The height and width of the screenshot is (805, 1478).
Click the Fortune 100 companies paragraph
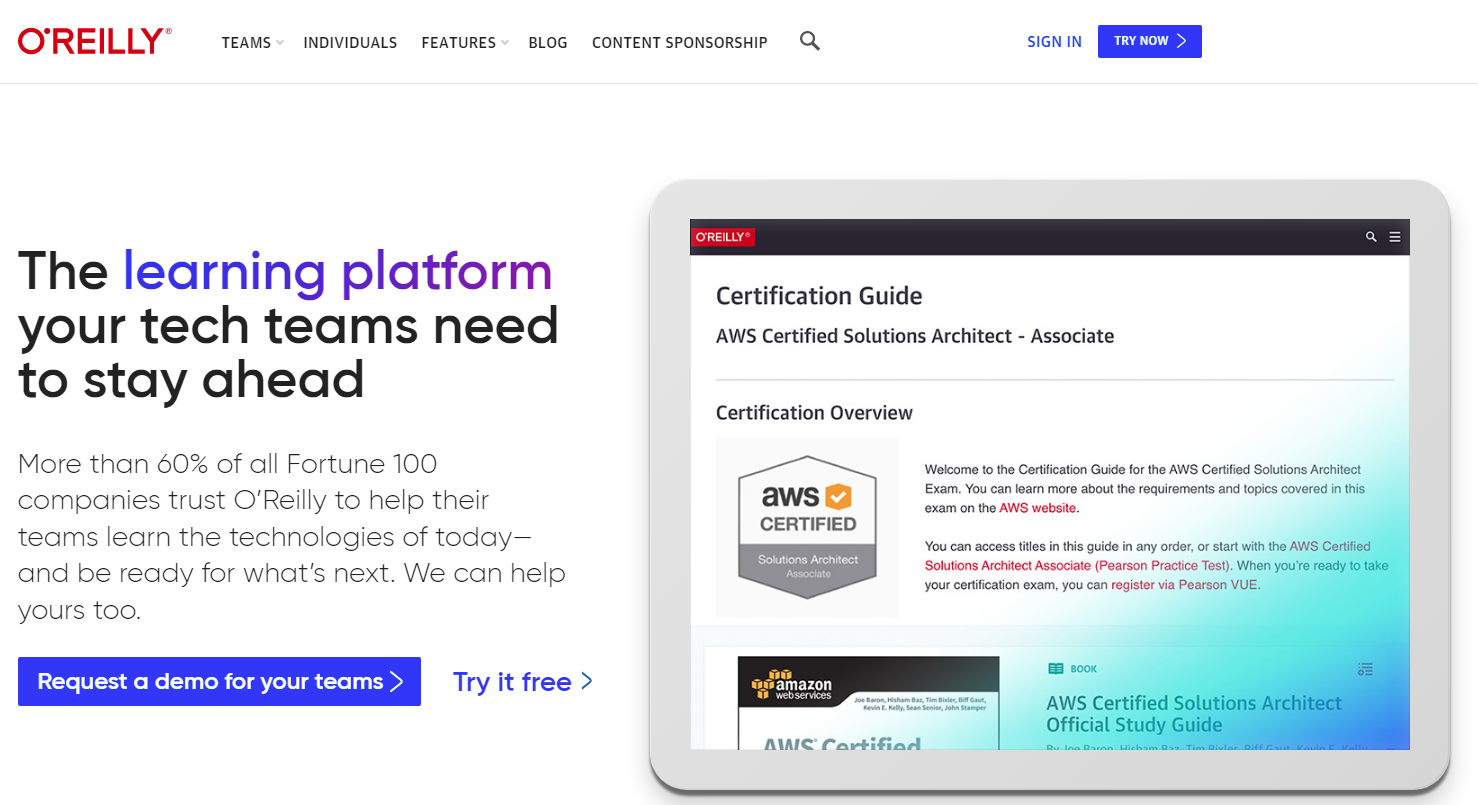(292, 537)
